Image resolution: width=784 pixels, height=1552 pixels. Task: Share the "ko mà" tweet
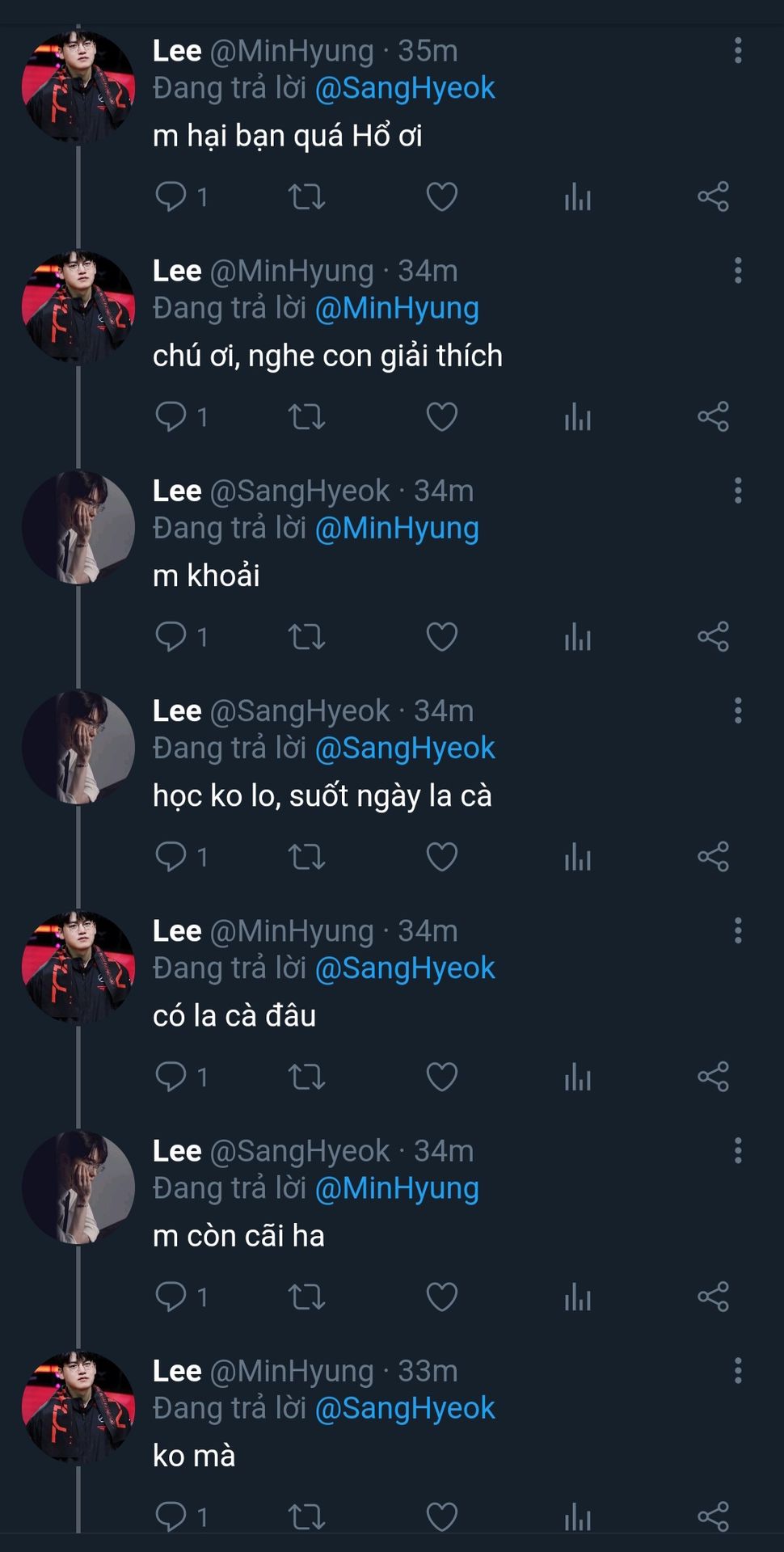[x=713, y=1516]
